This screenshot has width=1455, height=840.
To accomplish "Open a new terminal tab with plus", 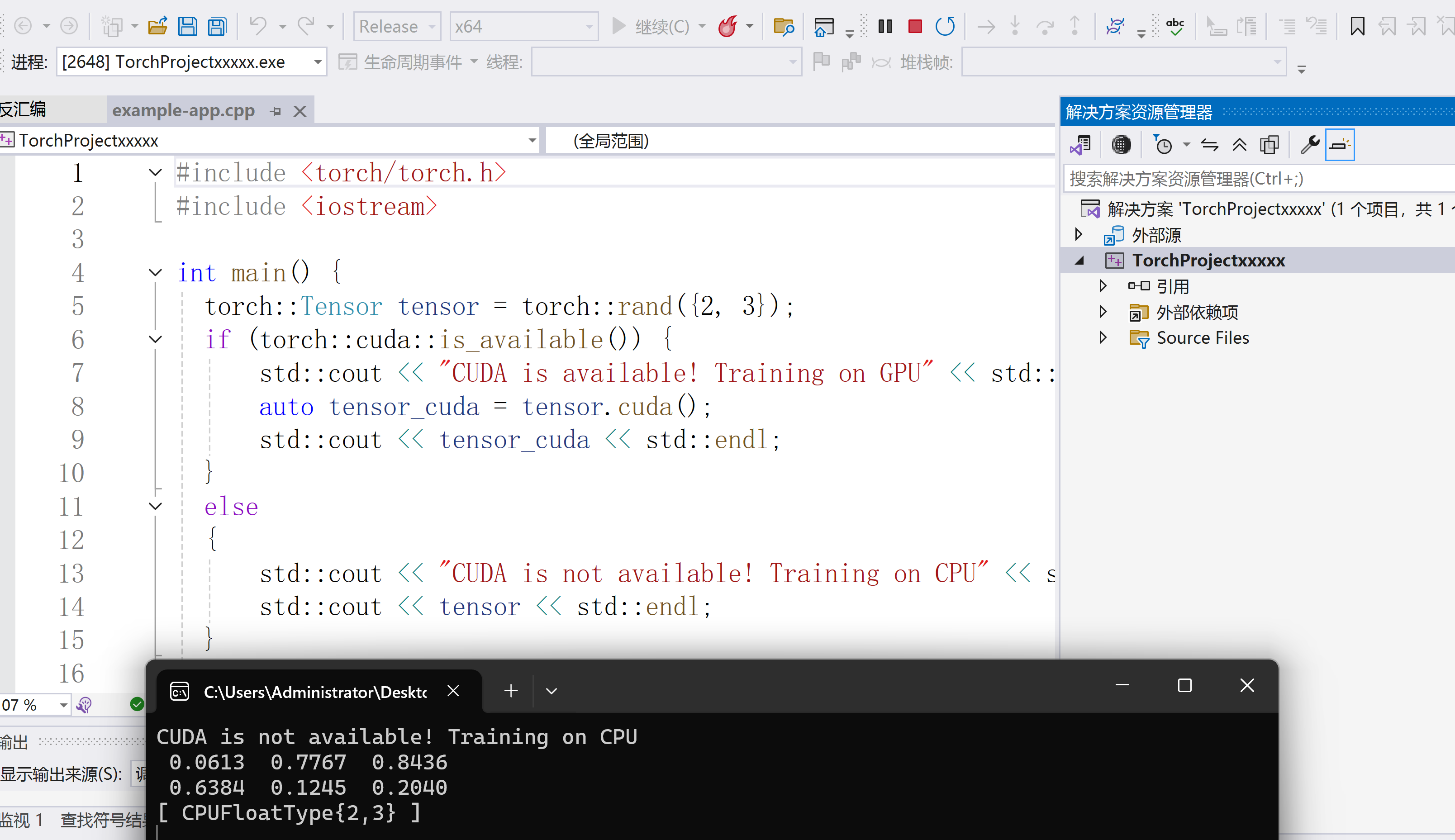I will click(511, 691).
